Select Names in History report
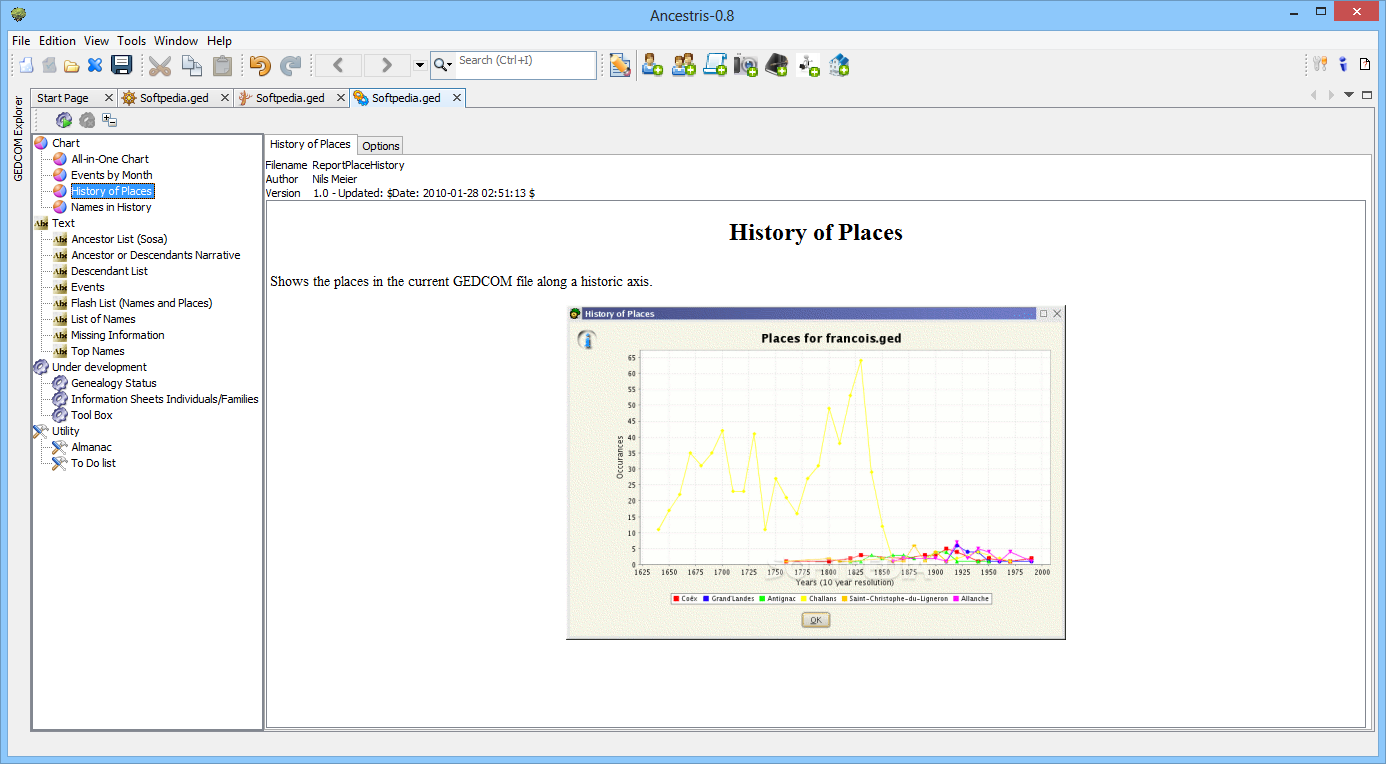The height and width of the screenshot is (764, 1386). point(111,207)
